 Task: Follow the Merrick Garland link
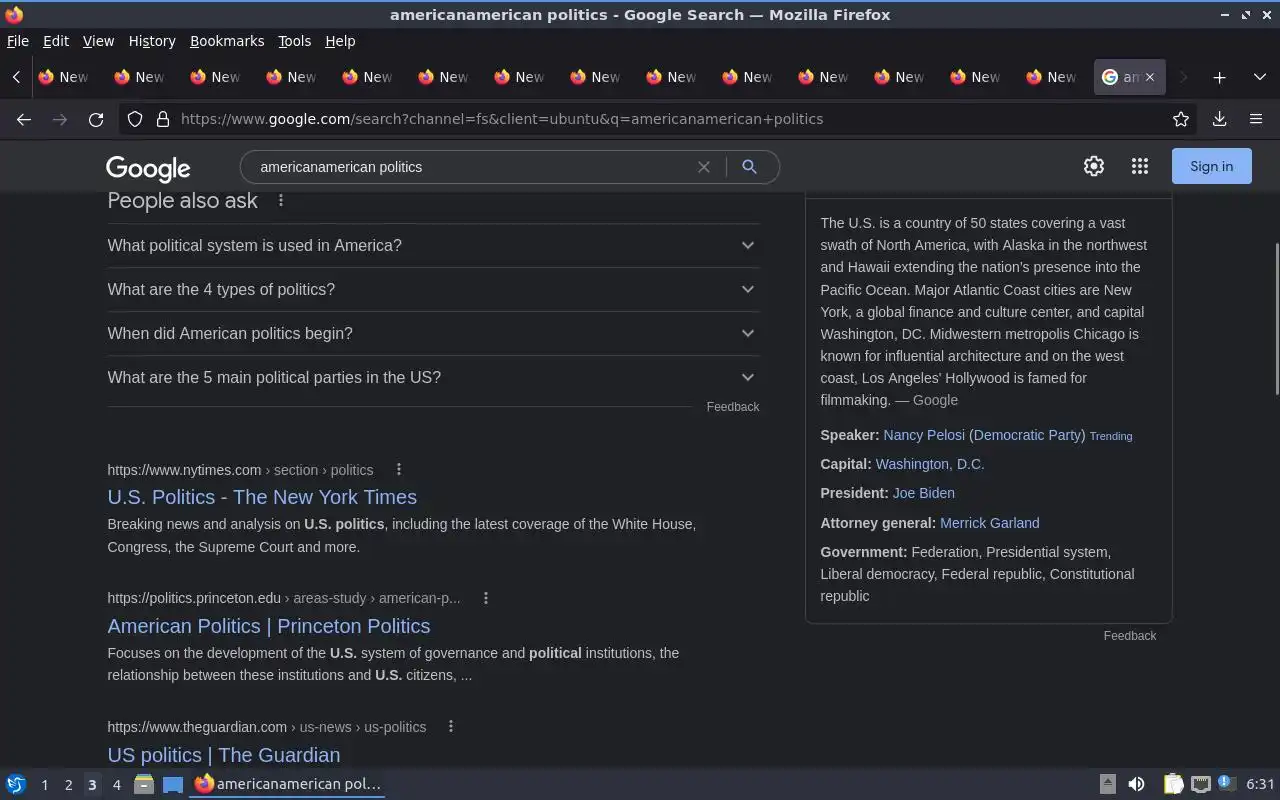click(x=990, y=523)
